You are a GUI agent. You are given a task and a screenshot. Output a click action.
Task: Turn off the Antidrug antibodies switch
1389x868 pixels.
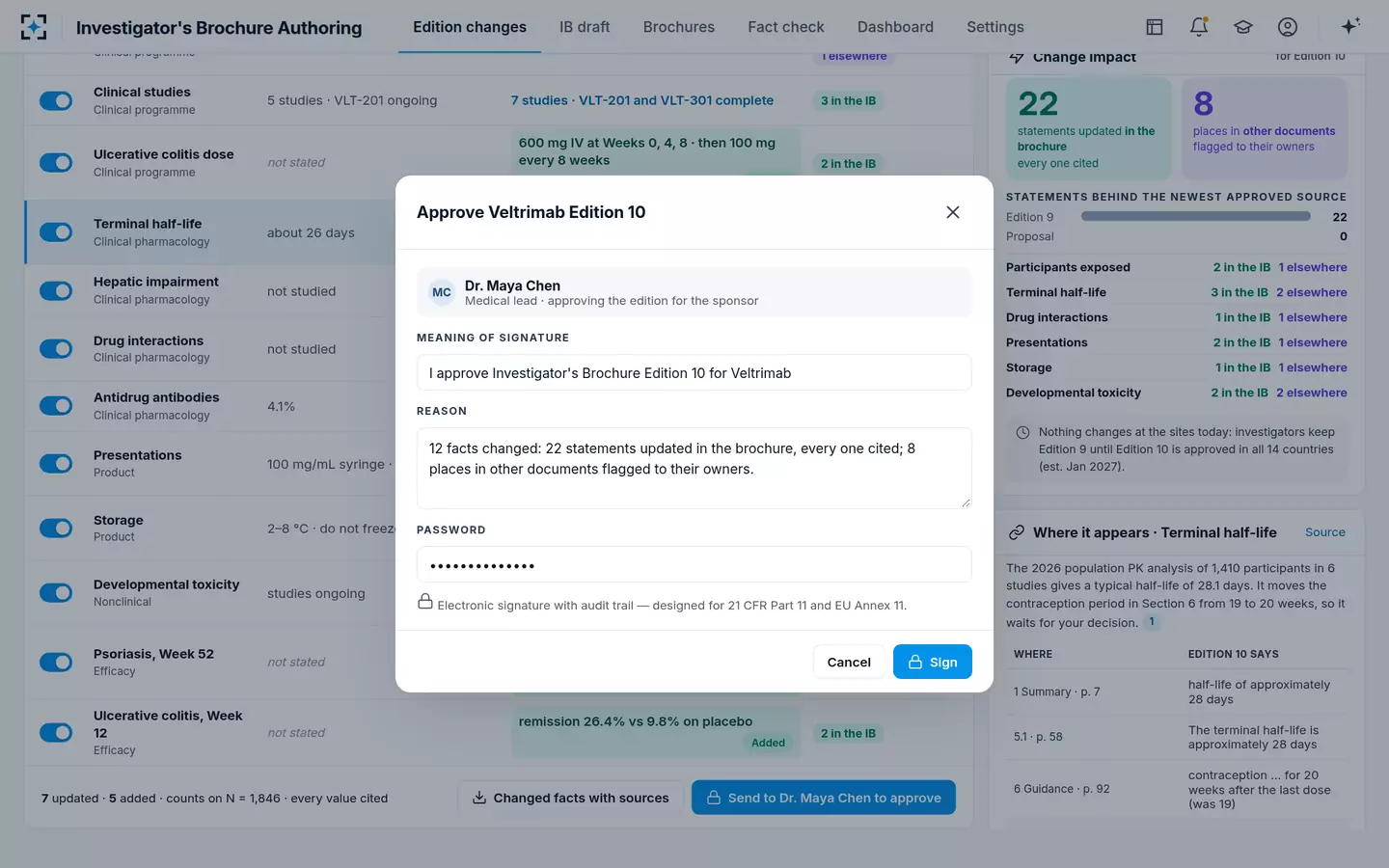coord(56,406)
